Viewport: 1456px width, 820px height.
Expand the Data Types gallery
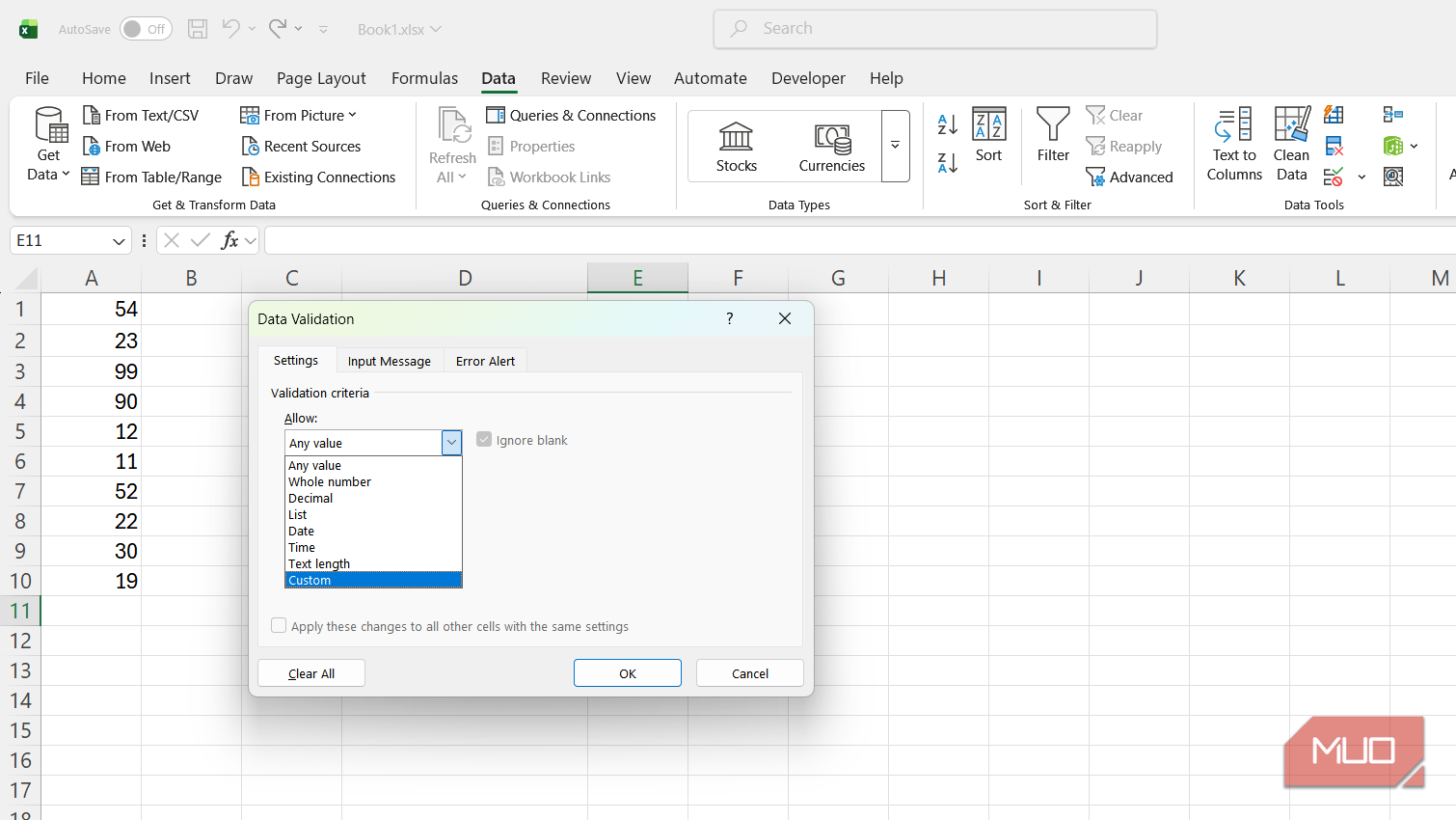point(895,146)
